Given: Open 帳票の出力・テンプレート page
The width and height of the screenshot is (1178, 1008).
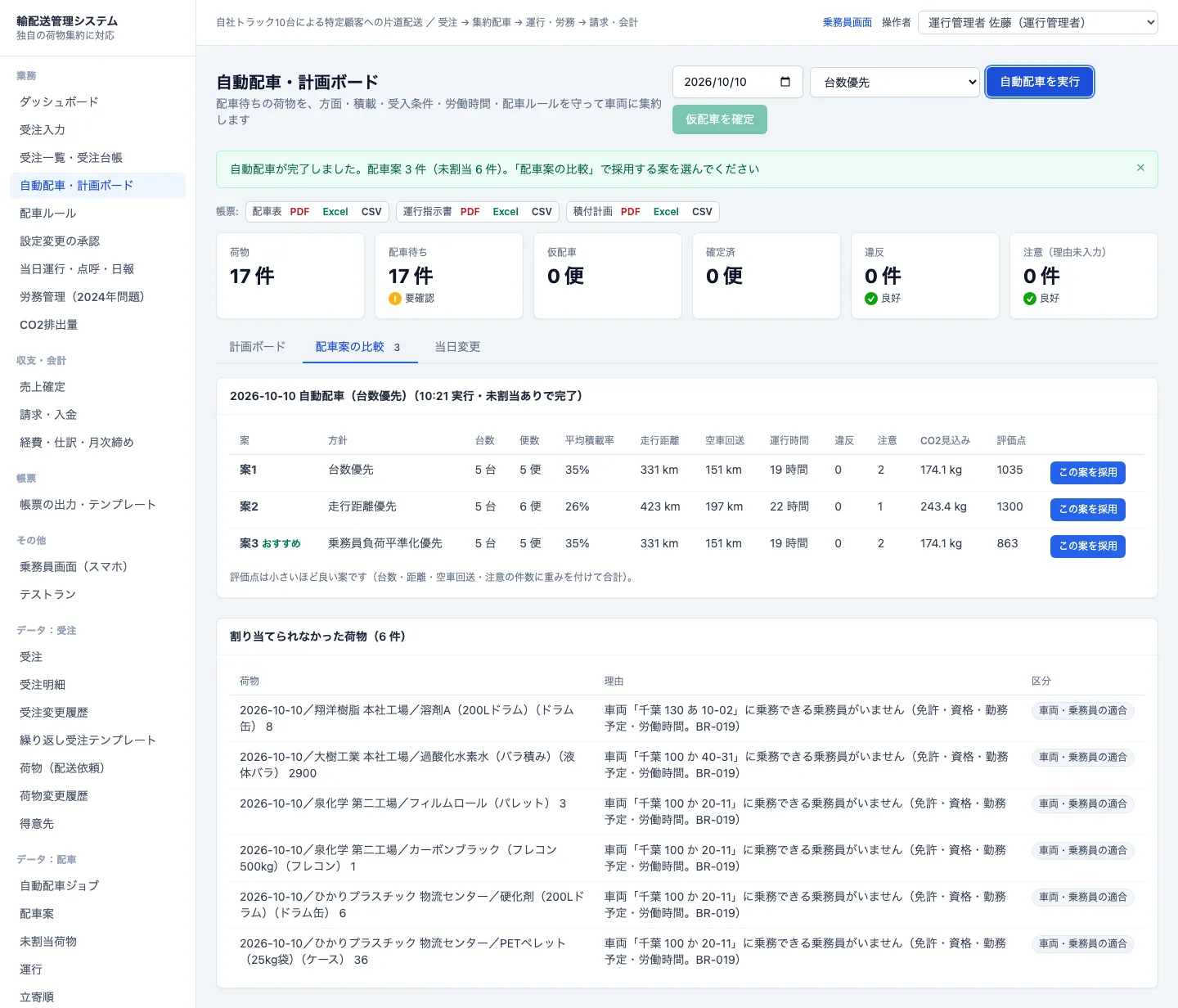Looking at the screenshot, I should [98, 505].
